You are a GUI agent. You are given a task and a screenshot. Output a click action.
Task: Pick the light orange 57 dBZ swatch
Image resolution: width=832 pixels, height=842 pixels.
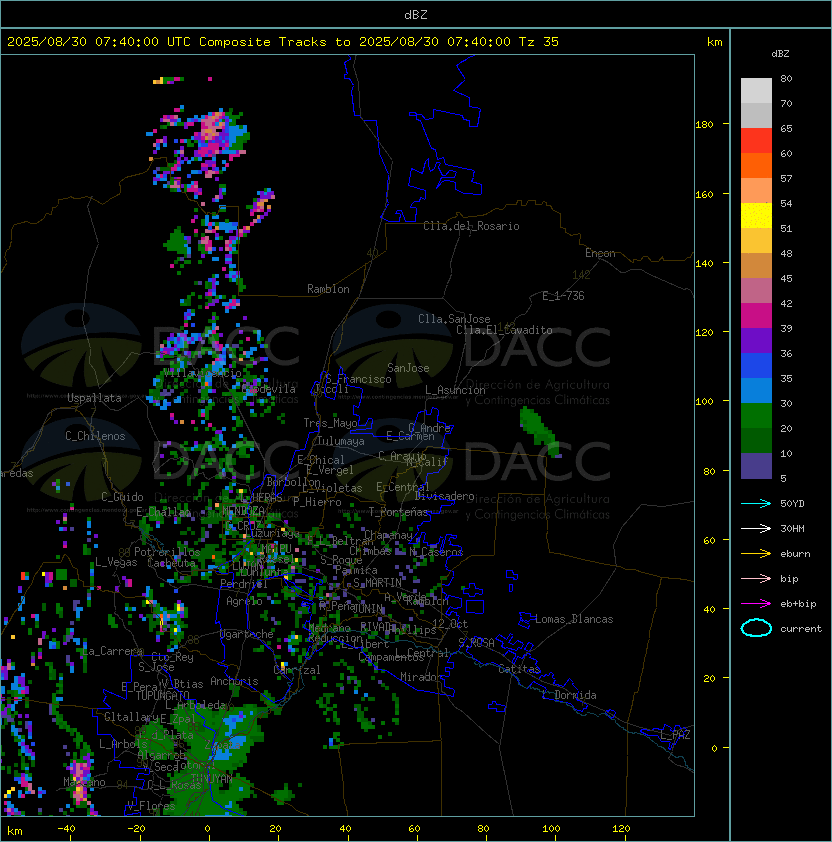(x=756, y=191)
